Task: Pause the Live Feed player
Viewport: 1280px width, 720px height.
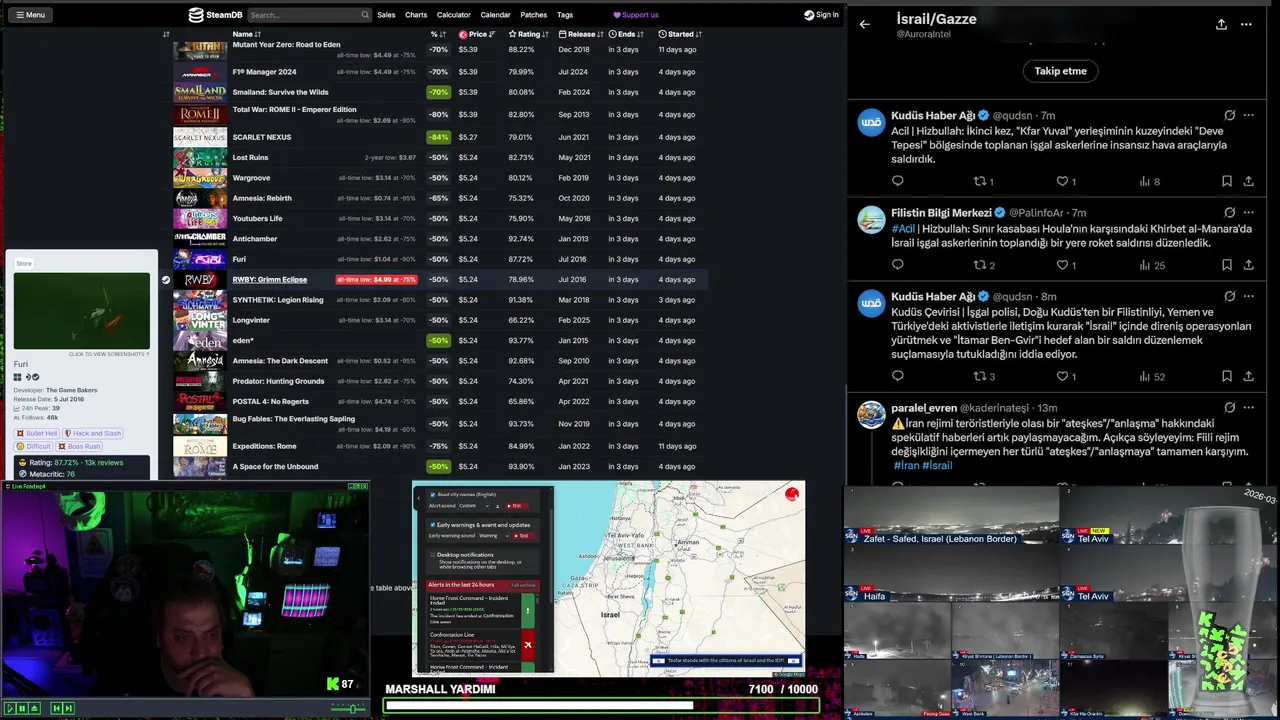Action: 21,708
